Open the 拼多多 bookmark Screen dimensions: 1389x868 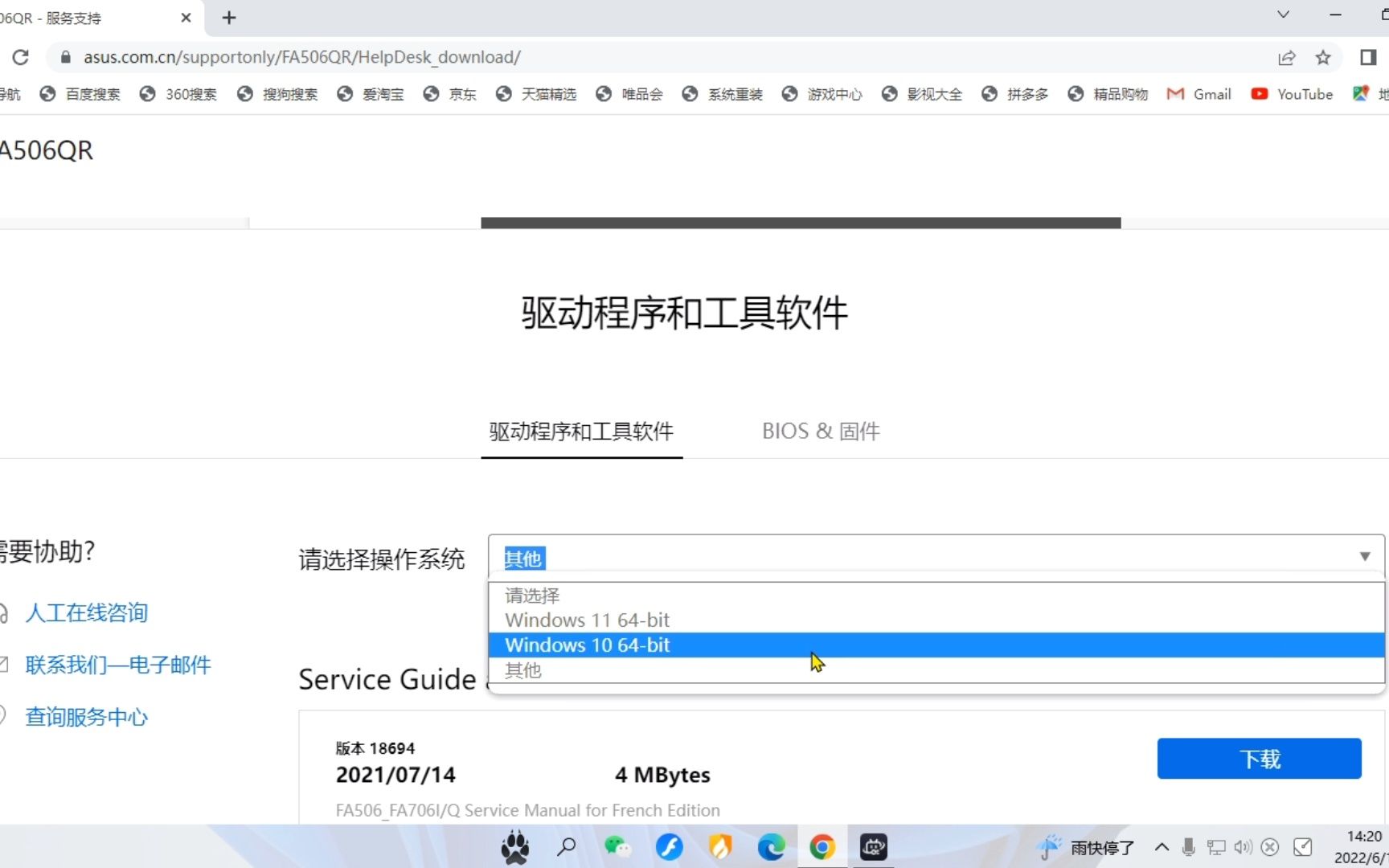click(1015, 94)
